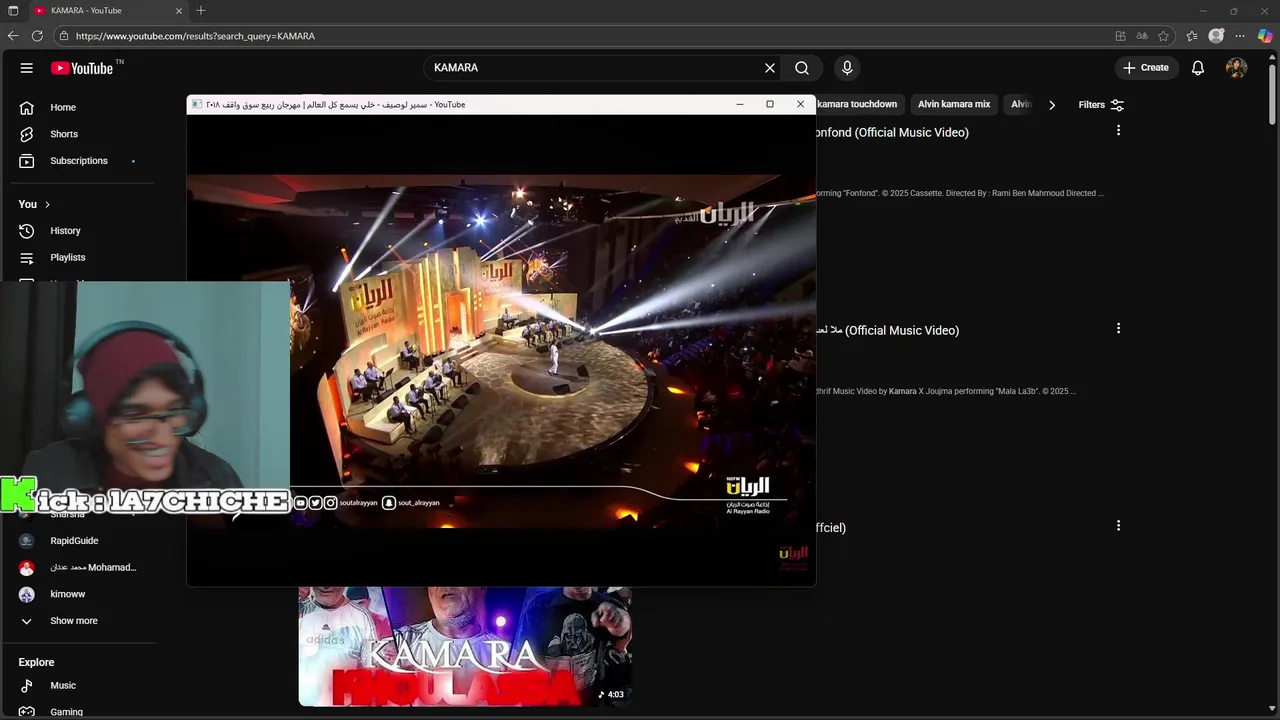View site information lock icon
Screen dimensions: 1280x720
[64, 36]
